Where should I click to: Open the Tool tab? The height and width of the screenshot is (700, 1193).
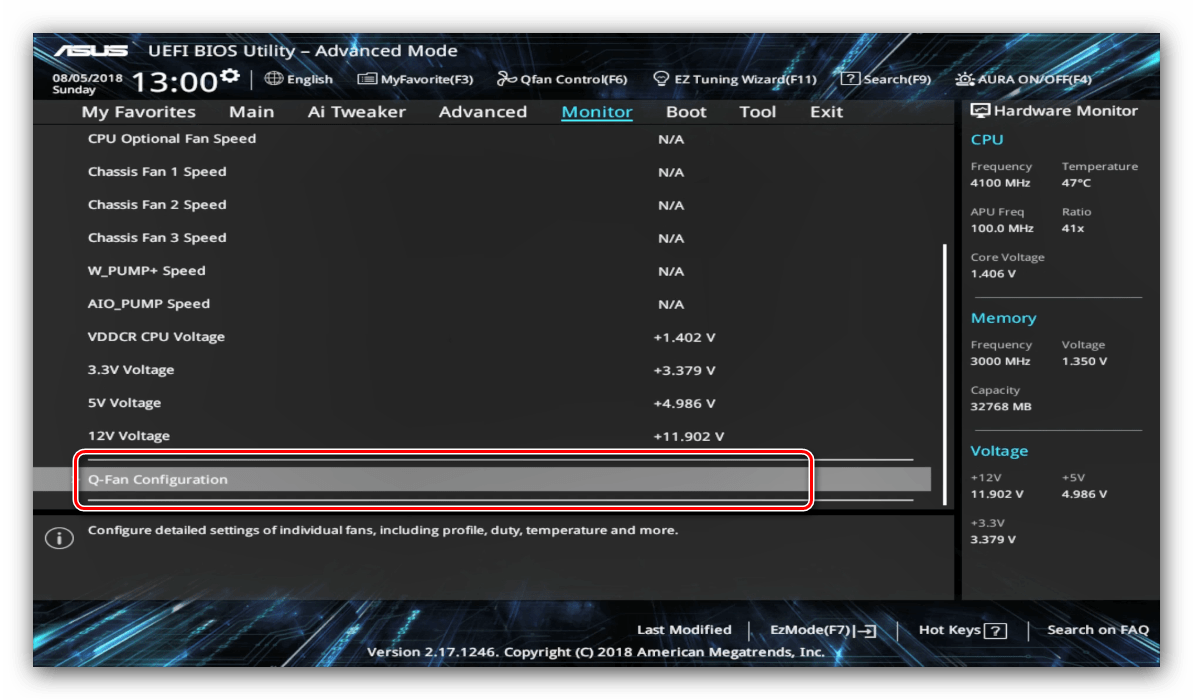click(x=757, y=112)
